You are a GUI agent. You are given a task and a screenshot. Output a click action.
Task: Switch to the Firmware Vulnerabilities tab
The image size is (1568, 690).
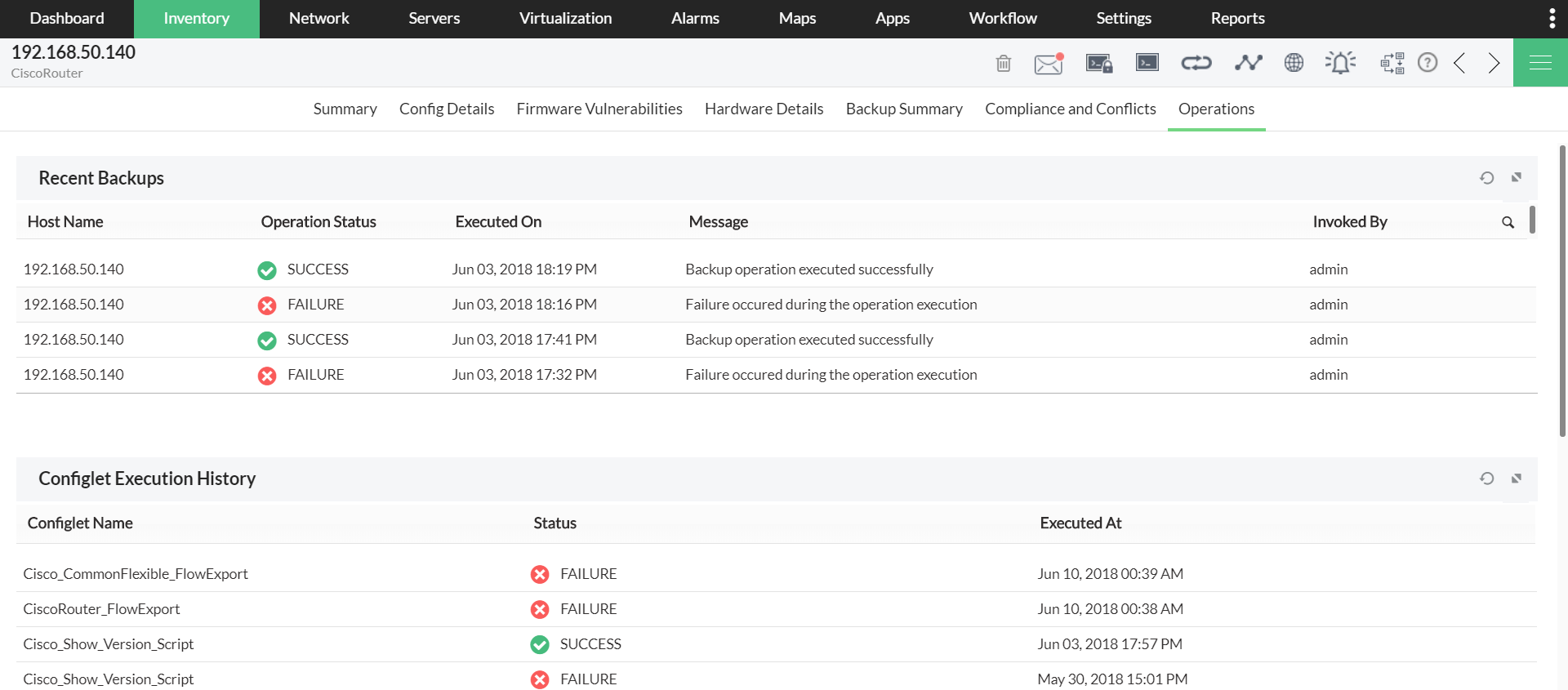pyautogui.click(x=599, y=109)
